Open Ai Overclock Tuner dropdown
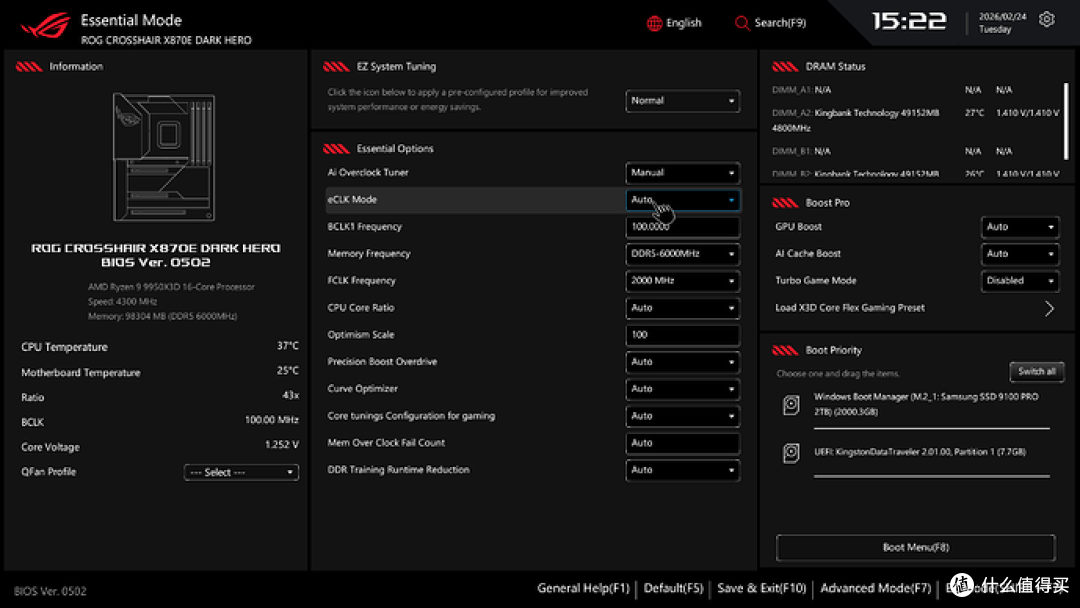 pyautogui.click(x=683, y=173)
